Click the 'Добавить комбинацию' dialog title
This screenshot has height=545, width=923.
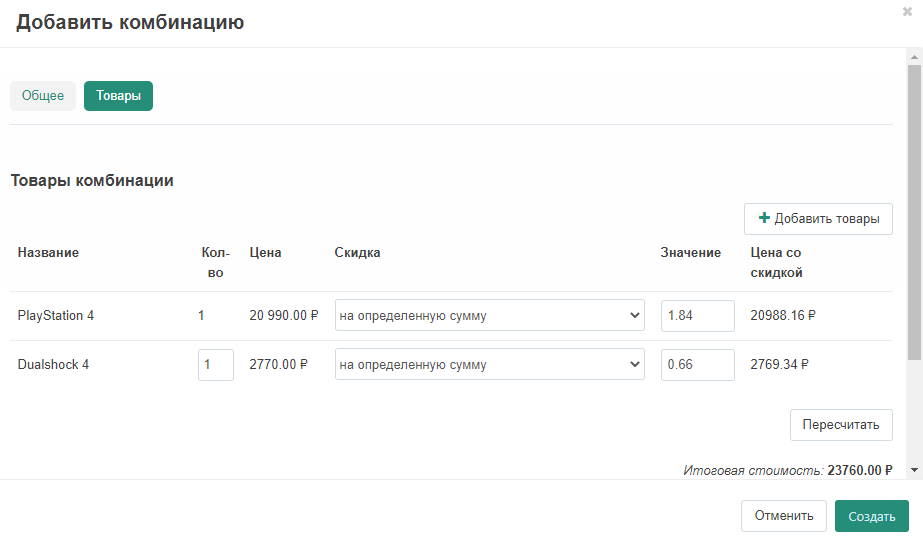[130, 22]
